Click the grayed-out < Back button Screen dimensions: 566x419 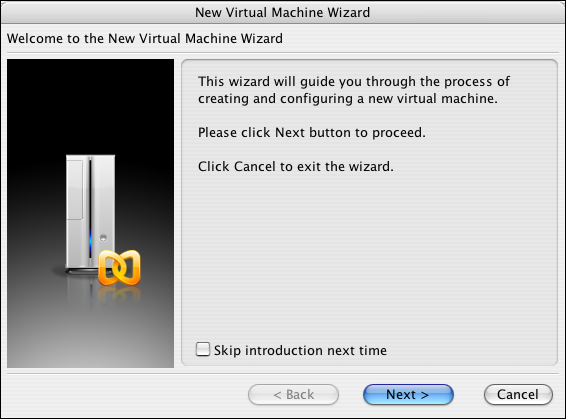tap(293, 394)
